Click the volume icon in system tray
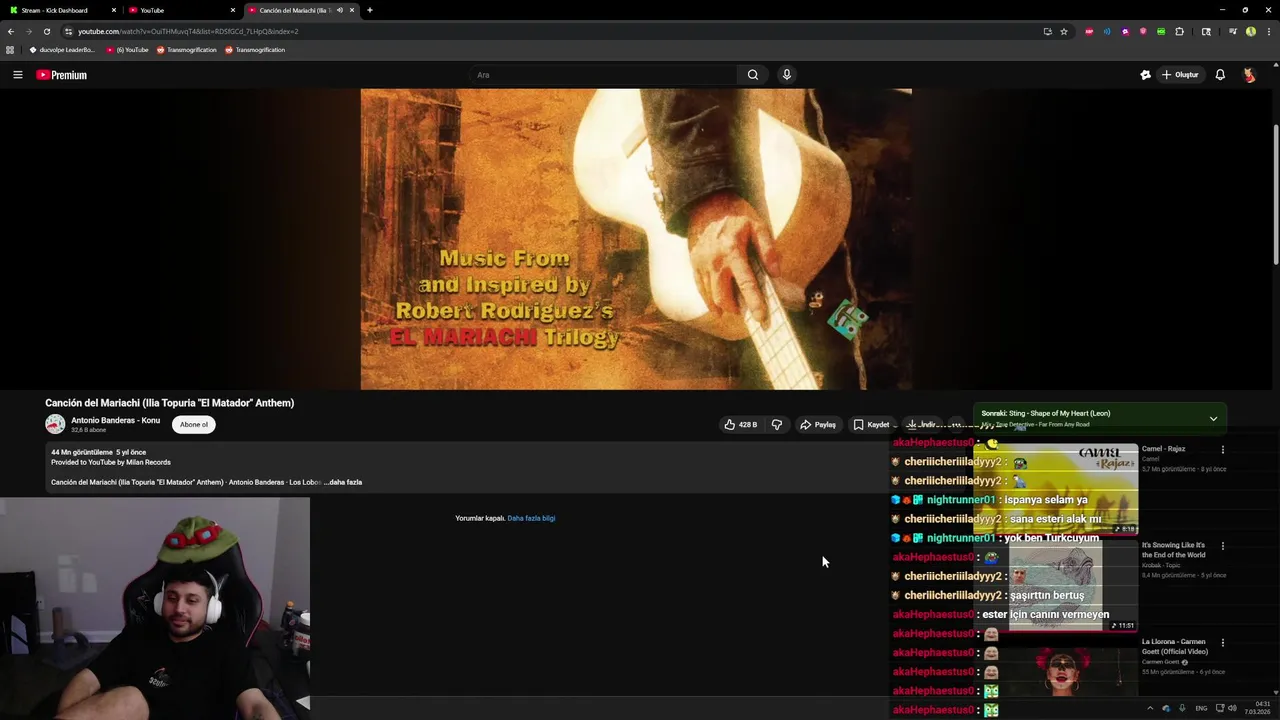The width and height of the screenshot is (1280, 720). [1232, 708]
